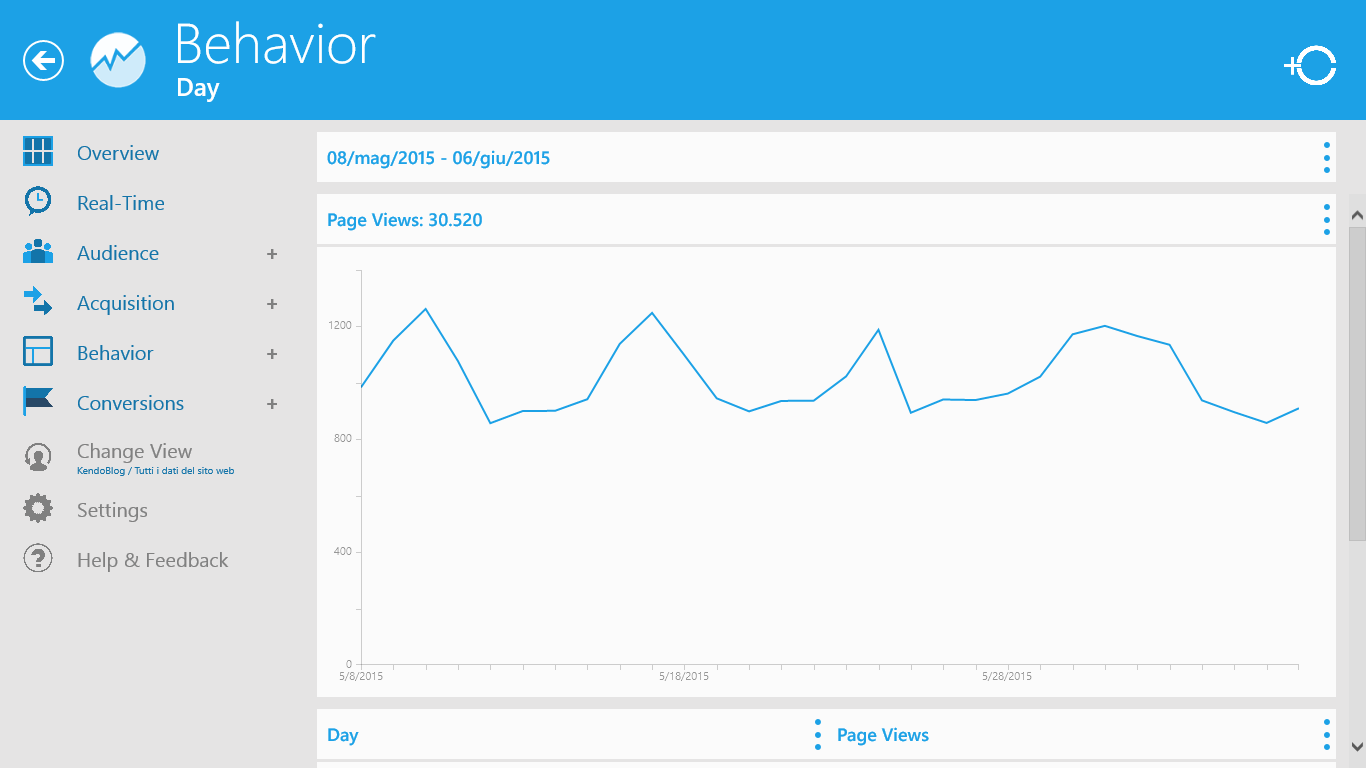Image resolution: width=1366 pixels, height=768 pixels.
Task: Click the analytics chart logo icon
Action: [x=118, y=60]
